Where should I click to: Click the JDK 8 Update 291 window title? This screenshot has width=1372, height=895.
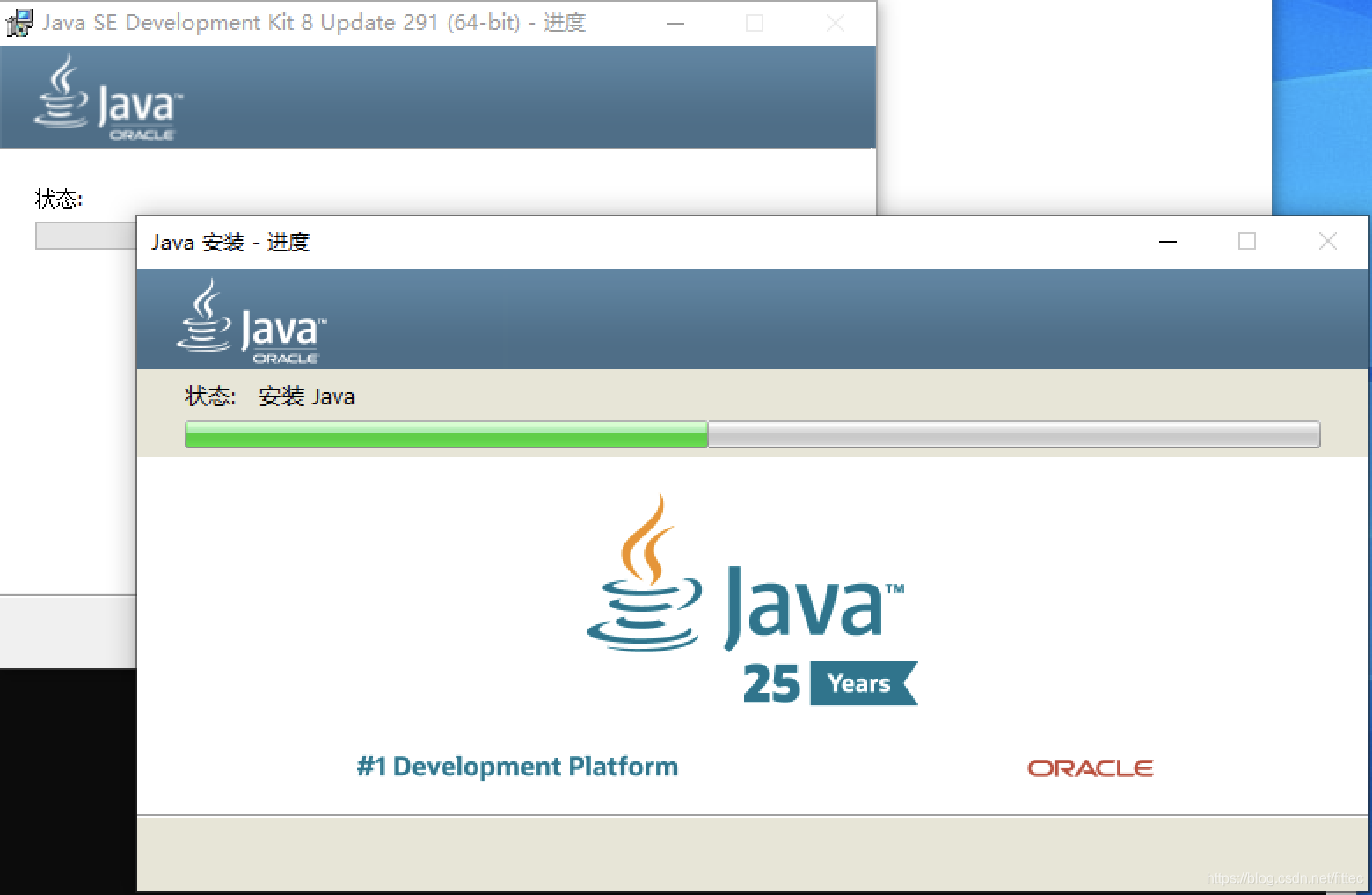314,23
